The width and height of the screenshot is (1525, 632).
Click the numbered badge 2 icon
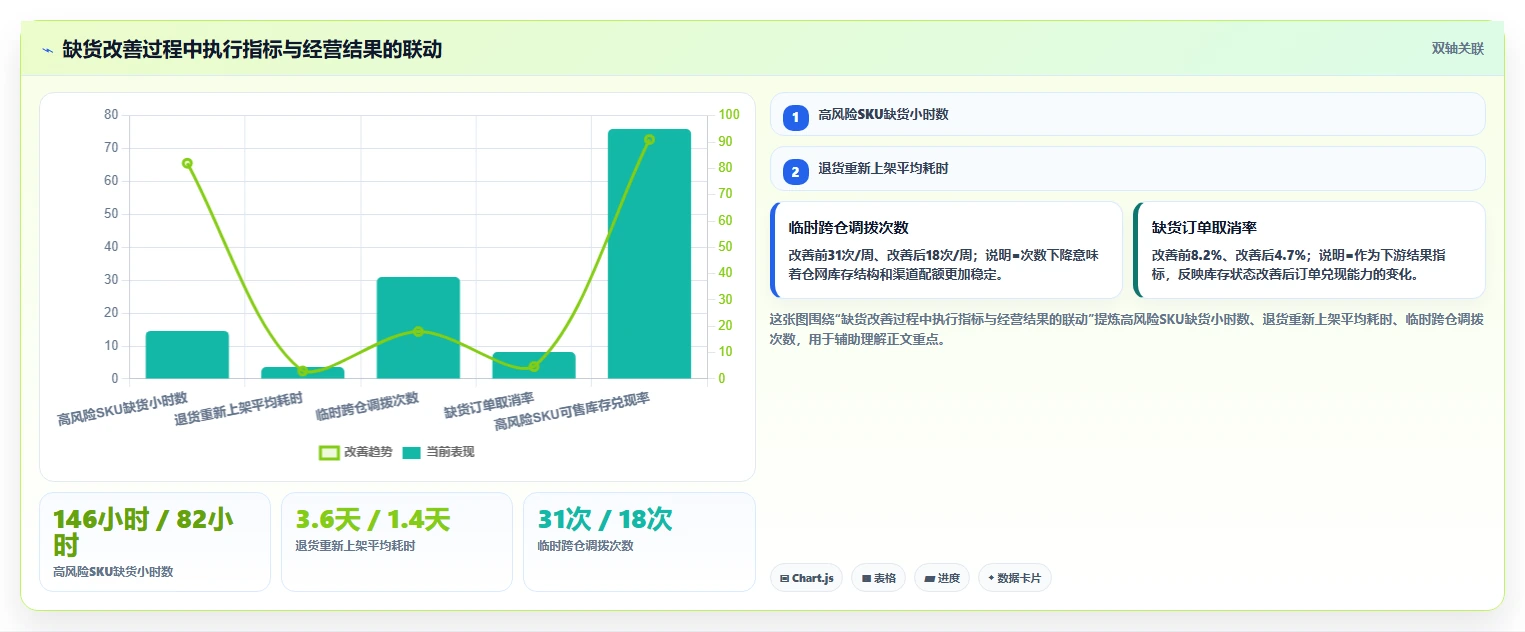(795, 172)
